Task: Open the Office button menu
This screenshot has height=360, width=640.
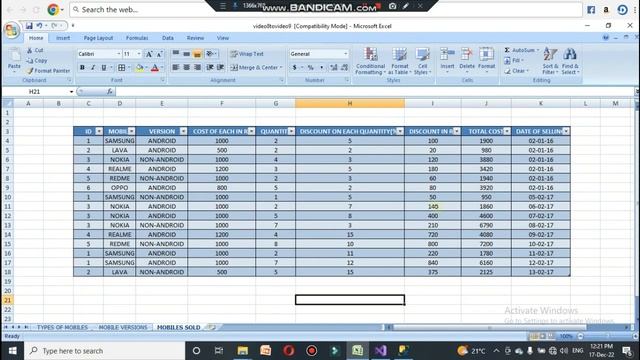Action: coord(11,30)
